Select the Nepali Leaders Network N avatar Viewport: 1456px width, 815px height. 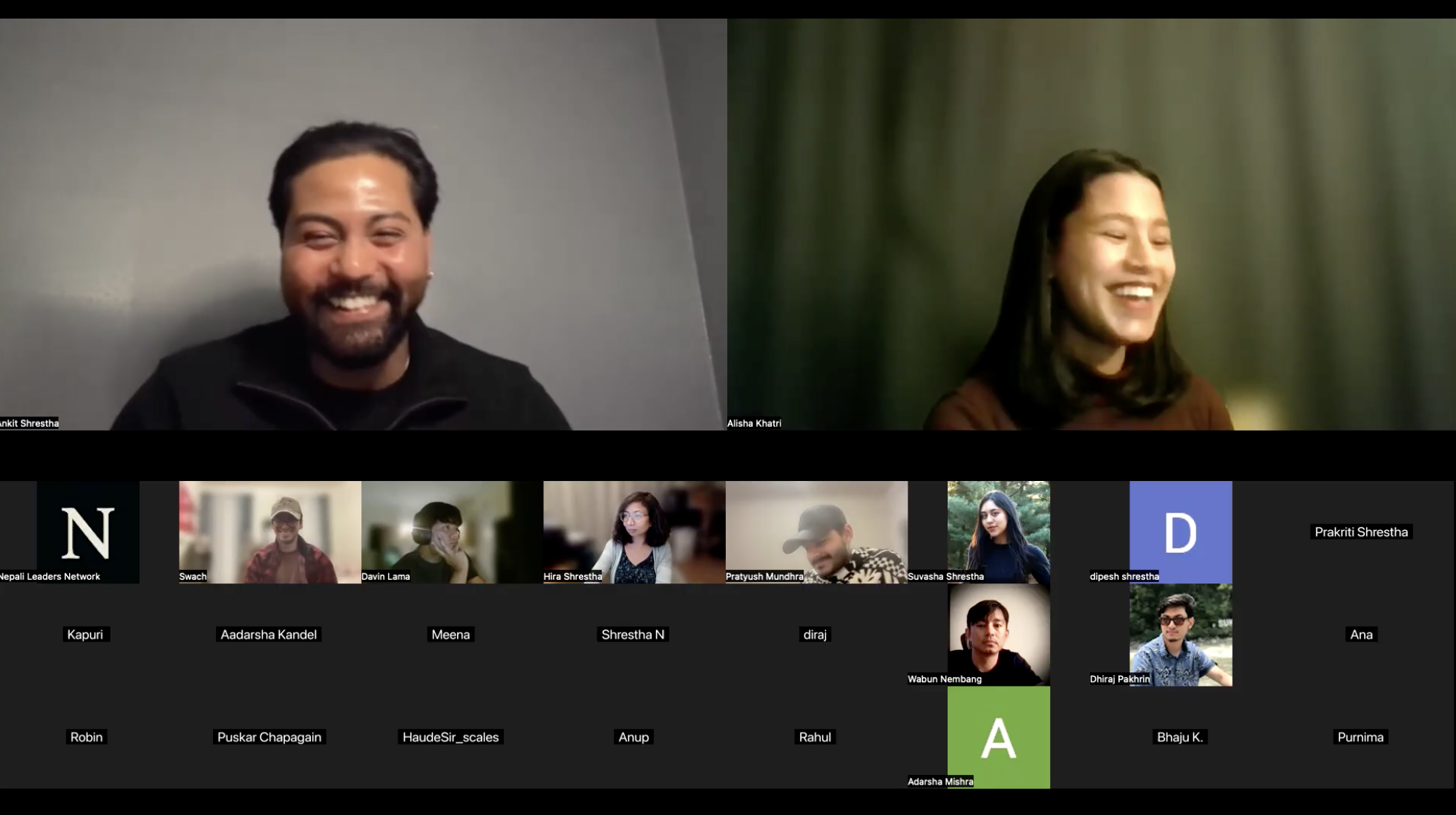click(88, 531)
